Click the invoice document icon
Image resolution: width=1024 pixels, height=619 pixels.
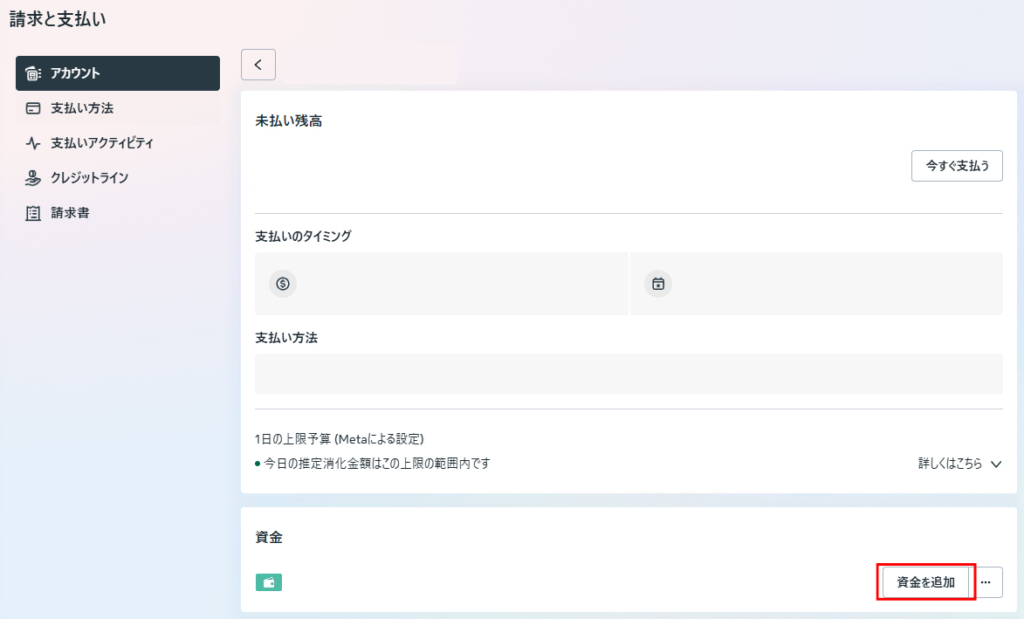coord(33,213)
